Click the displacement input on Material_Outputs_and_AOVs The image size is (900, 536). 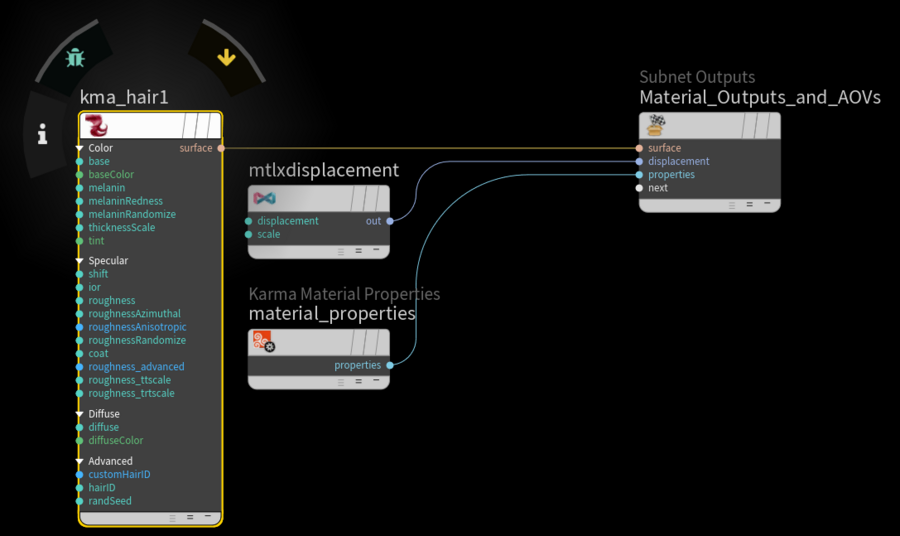point(639,161)
